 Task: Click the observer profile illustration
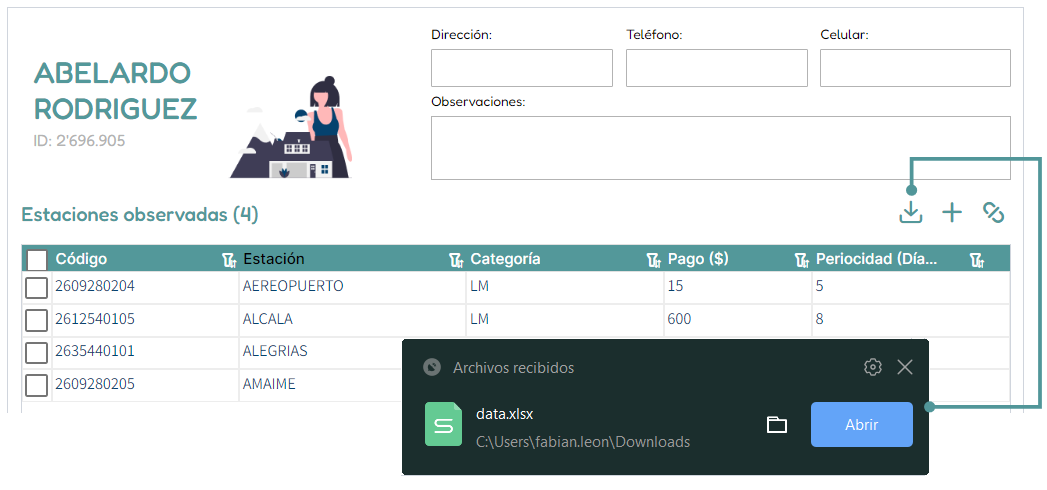[291, 127]
